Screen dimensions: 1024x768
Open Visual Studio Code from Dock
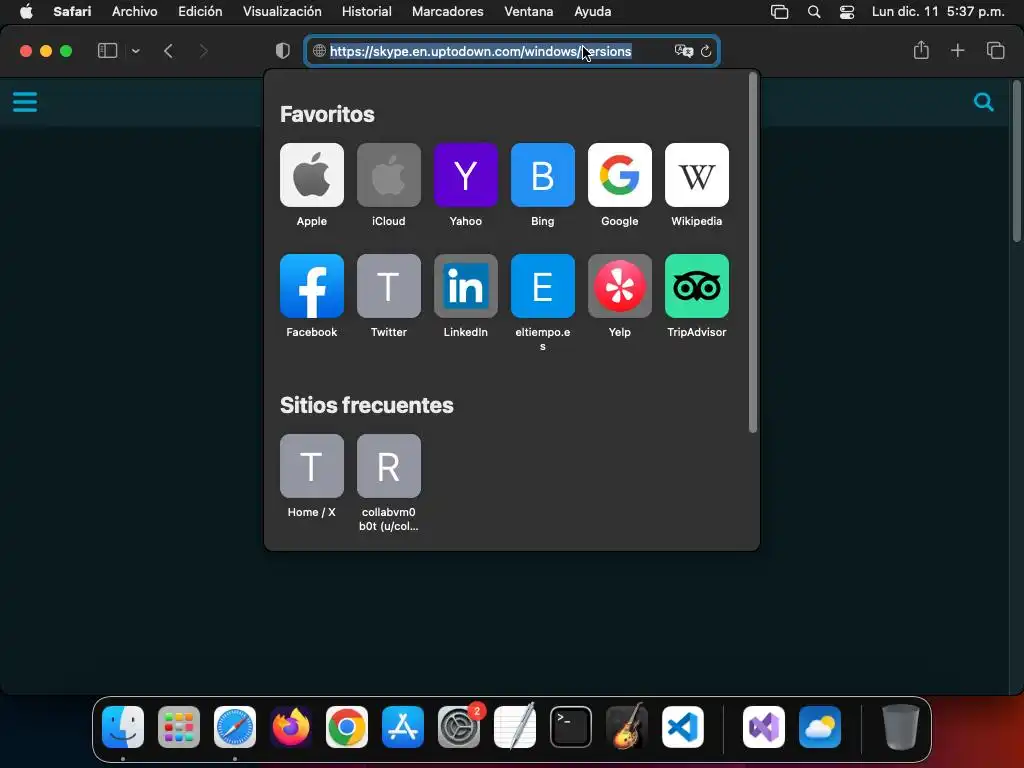click(x=683, y=727)
